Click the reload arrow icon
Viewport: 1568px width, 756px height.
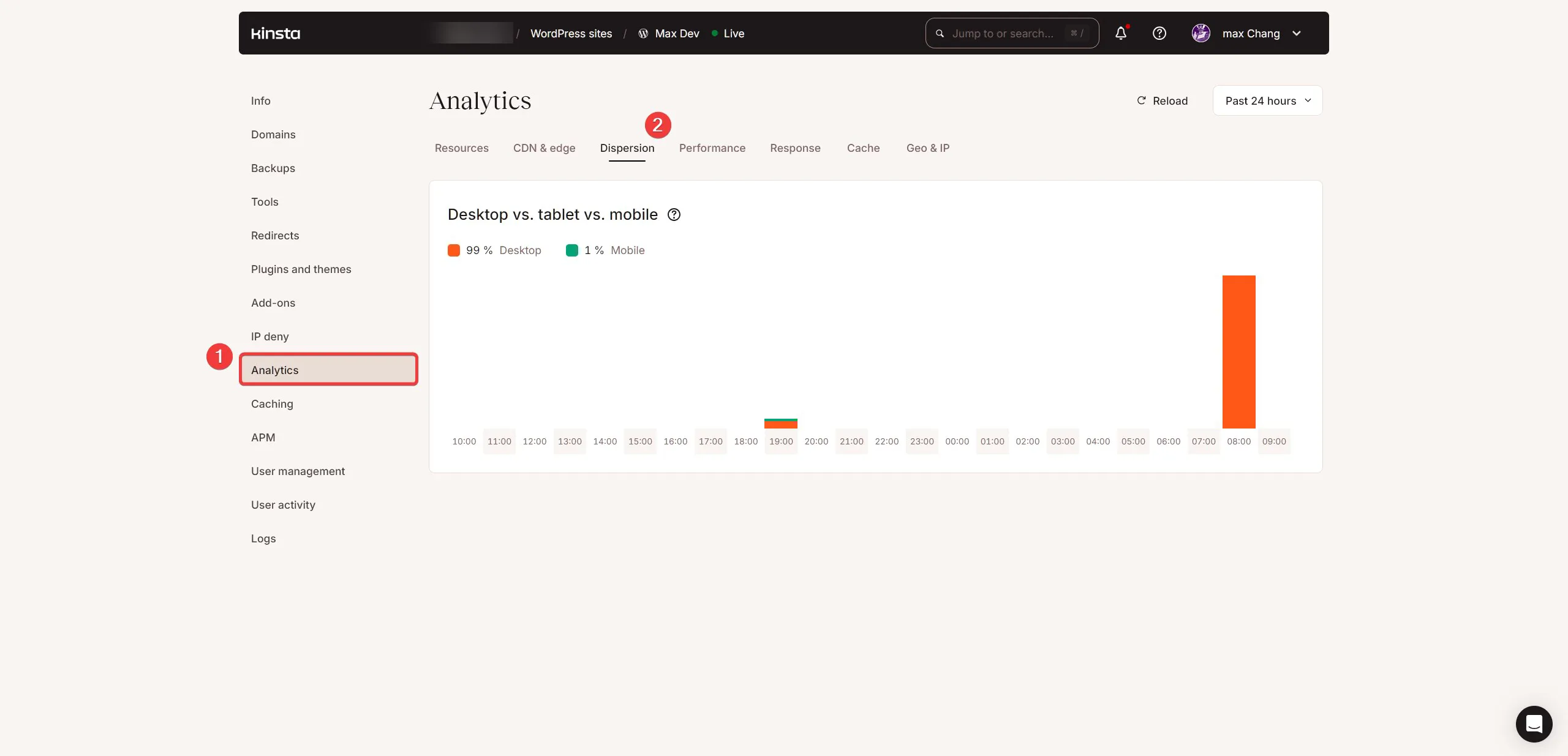[1141, 100]
